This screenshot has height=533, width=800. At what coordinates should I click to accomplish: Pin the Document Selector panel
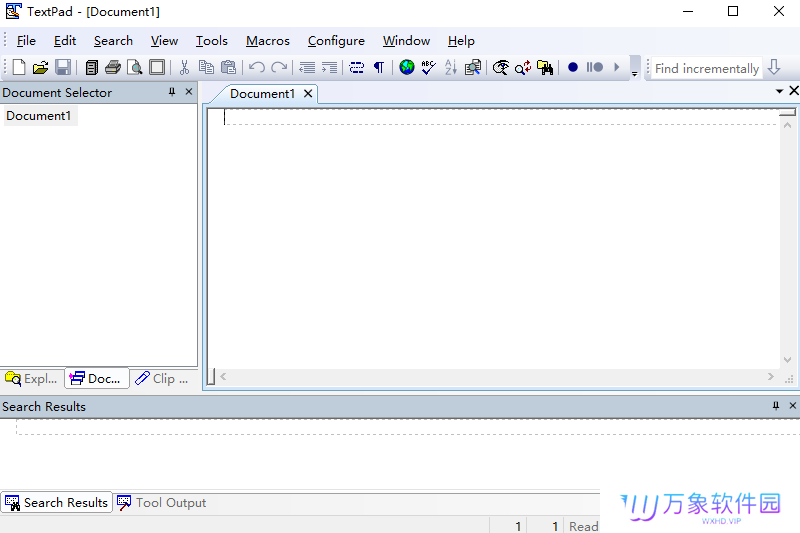[x=172, y=92]
